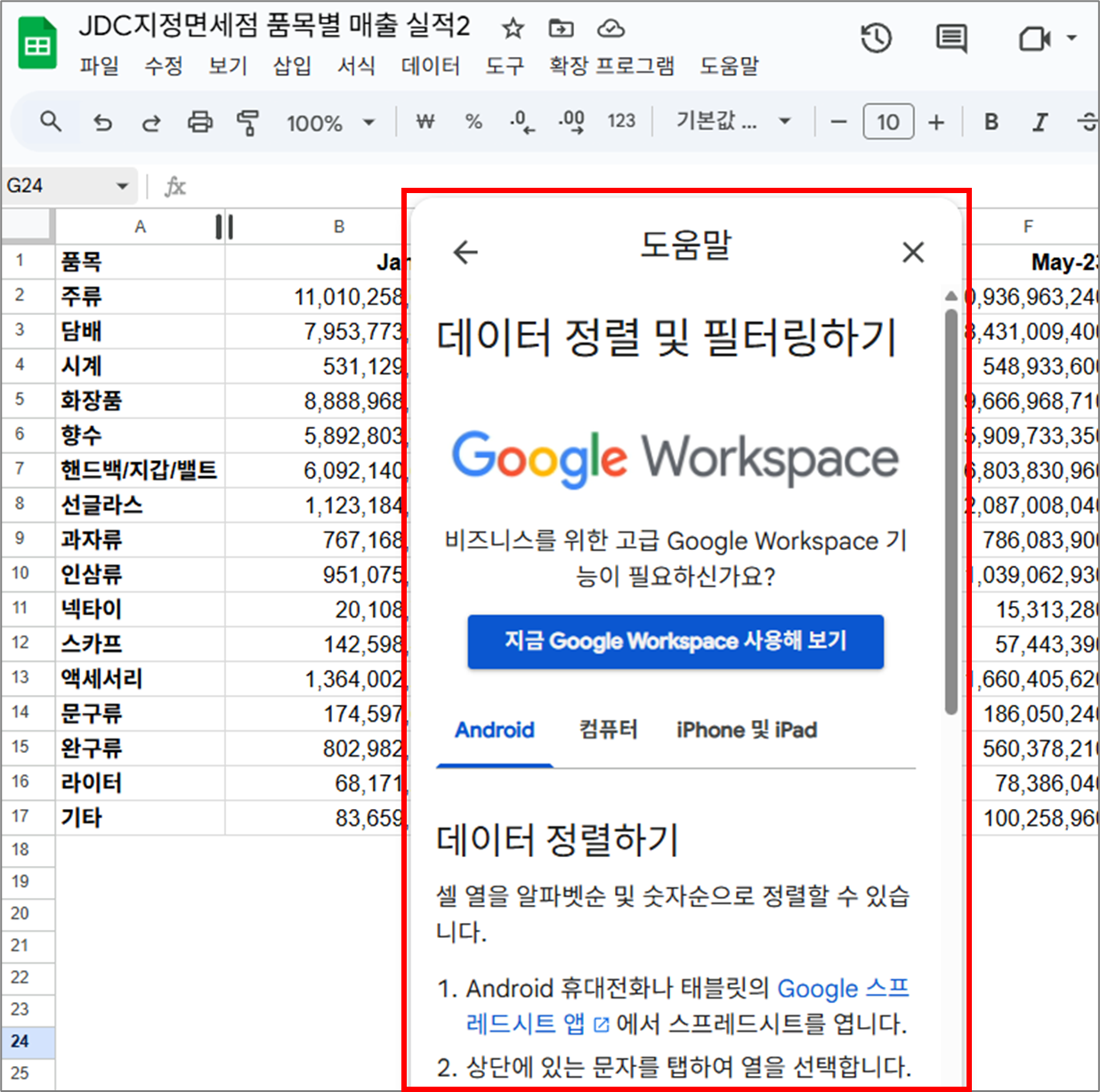Viewport: 1100px width, 1092px height.
Task: Increase font size with plus button
Action: 936,122
